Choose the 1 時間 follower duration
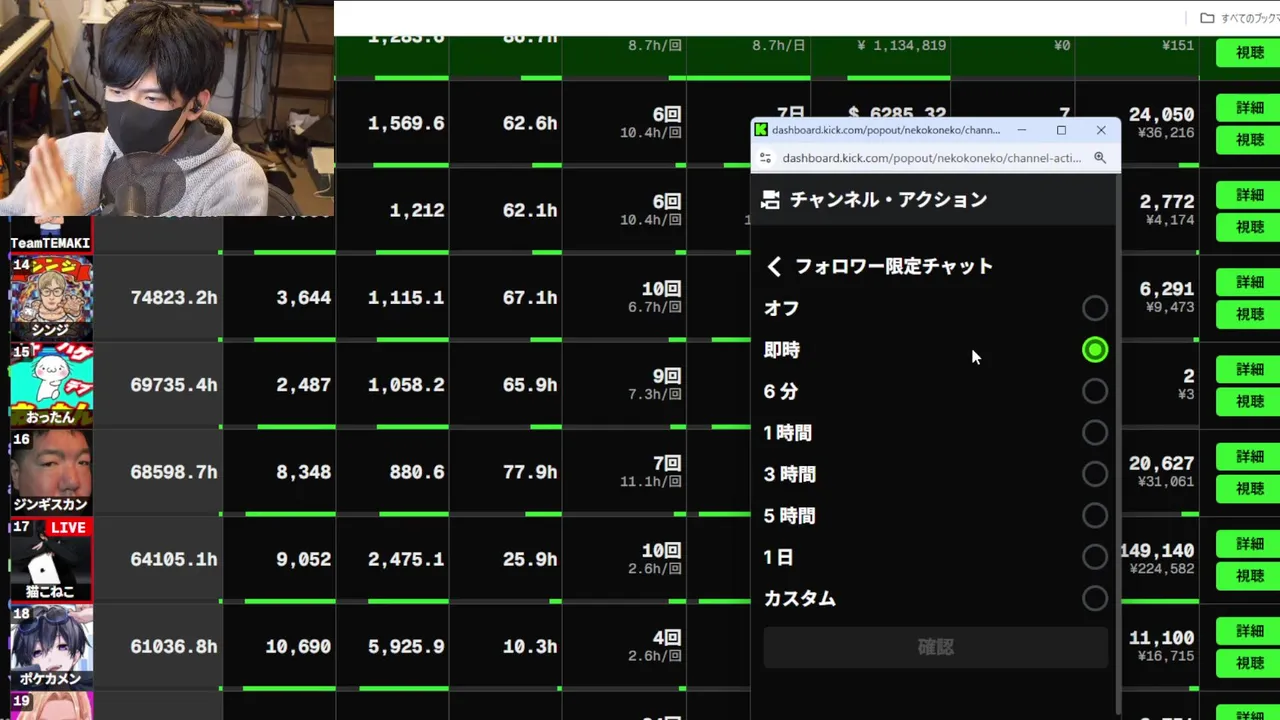This screenshot has height=720, width=1280. coord(1095,433)
